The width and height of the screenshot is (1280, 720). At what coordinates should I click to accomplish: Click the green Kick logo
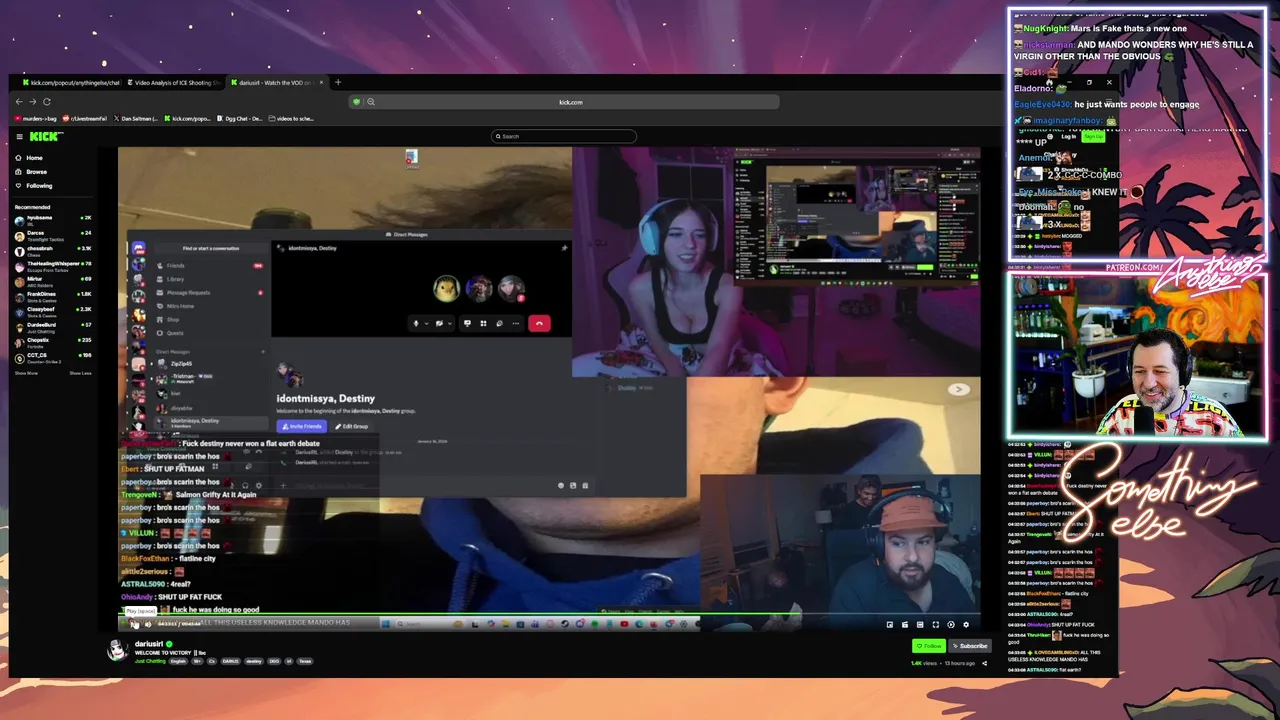pyautogui.click(x=44, y=137)
